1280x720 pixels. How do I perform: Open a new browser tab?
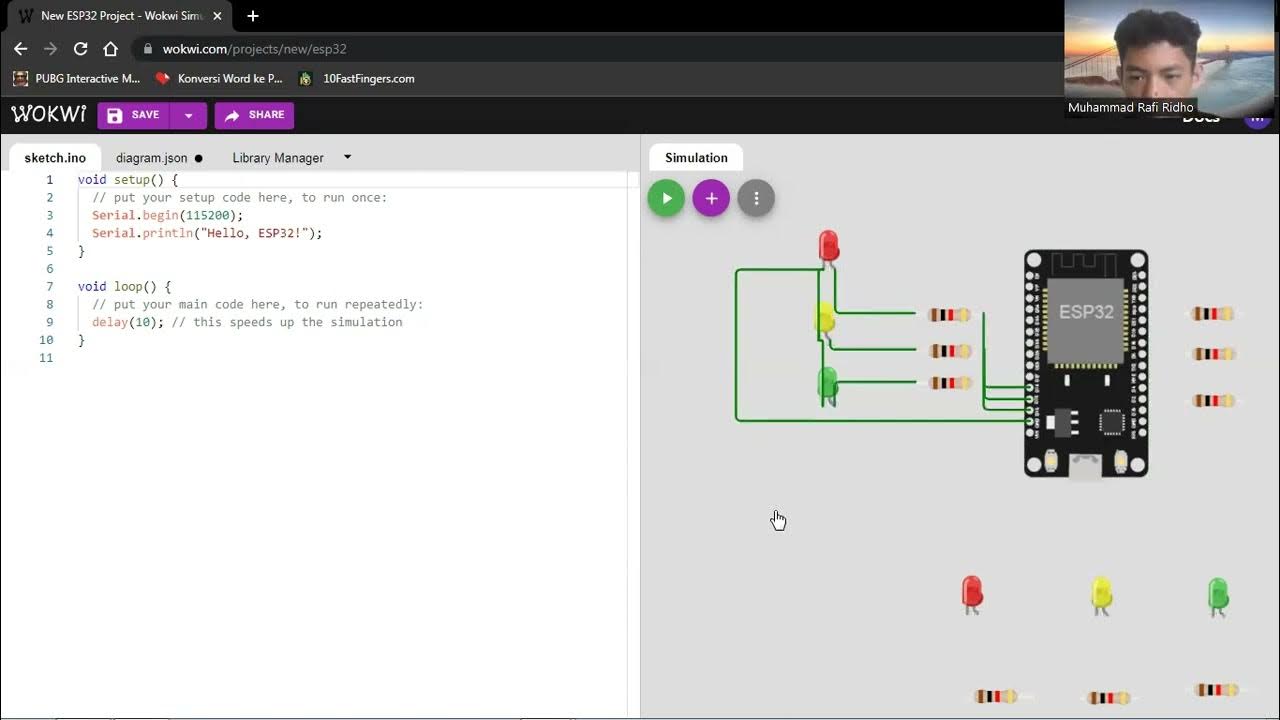coord(253,16)
